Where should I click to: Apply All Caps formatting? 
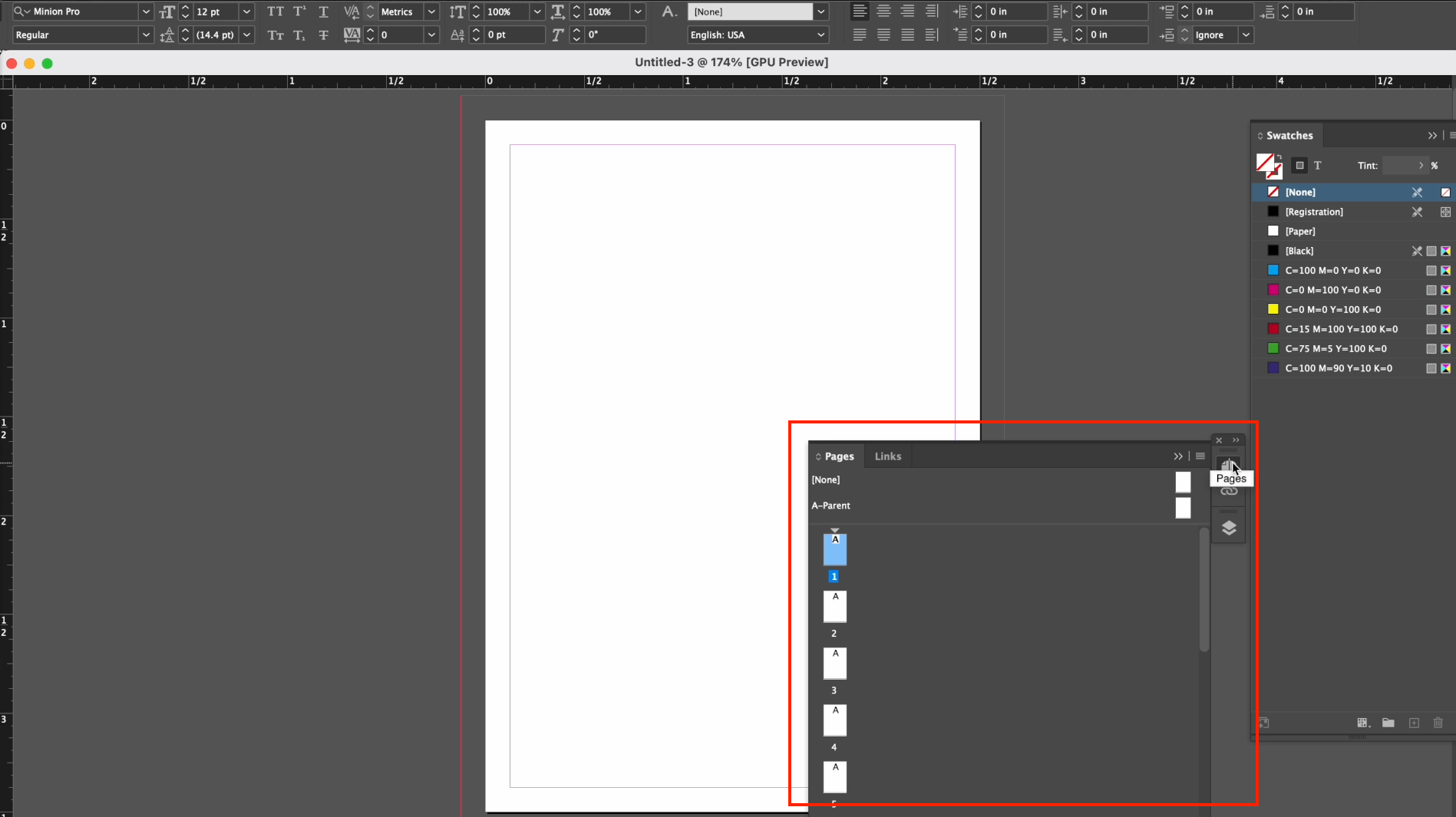tap(276, 12)
